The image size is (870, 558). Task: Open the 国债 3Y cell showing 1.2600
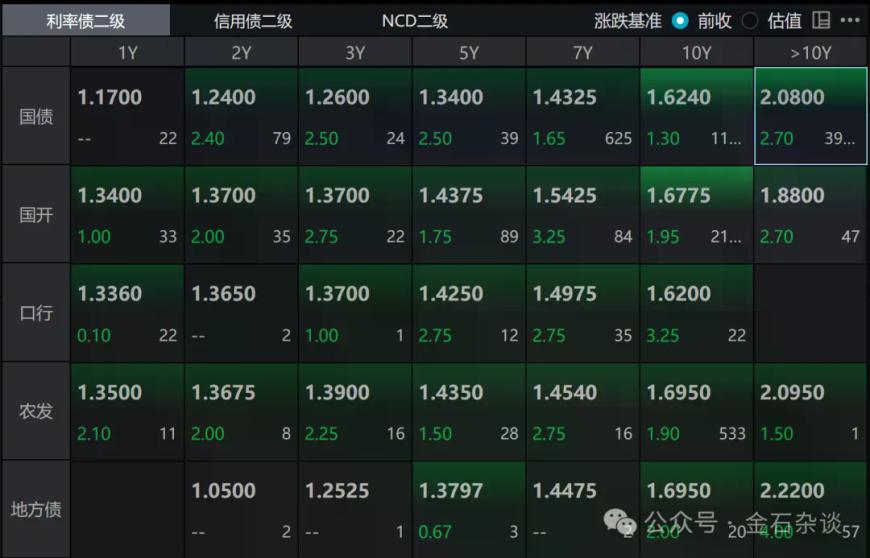(355, 116)
